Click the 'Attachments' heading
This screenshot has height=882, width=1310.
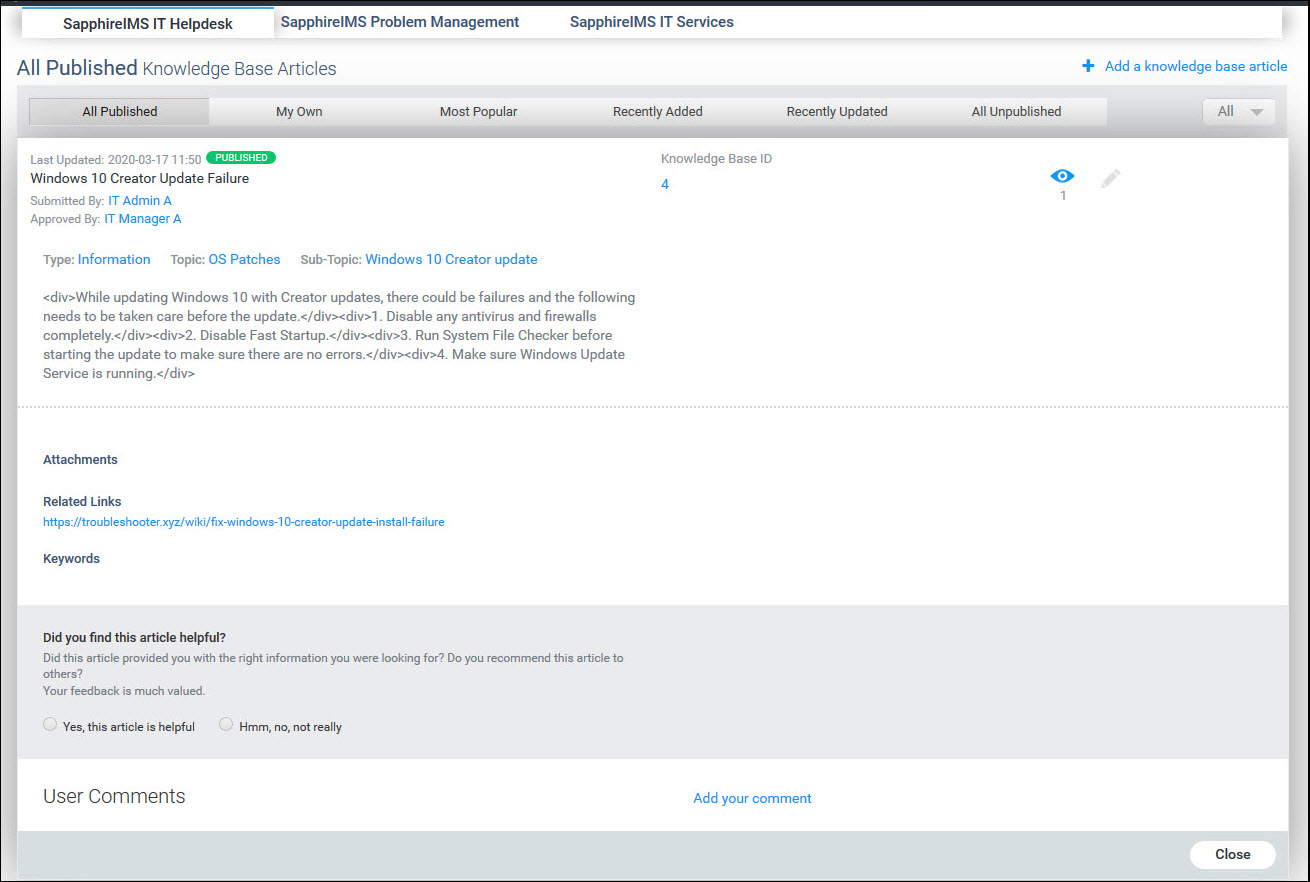80,460
